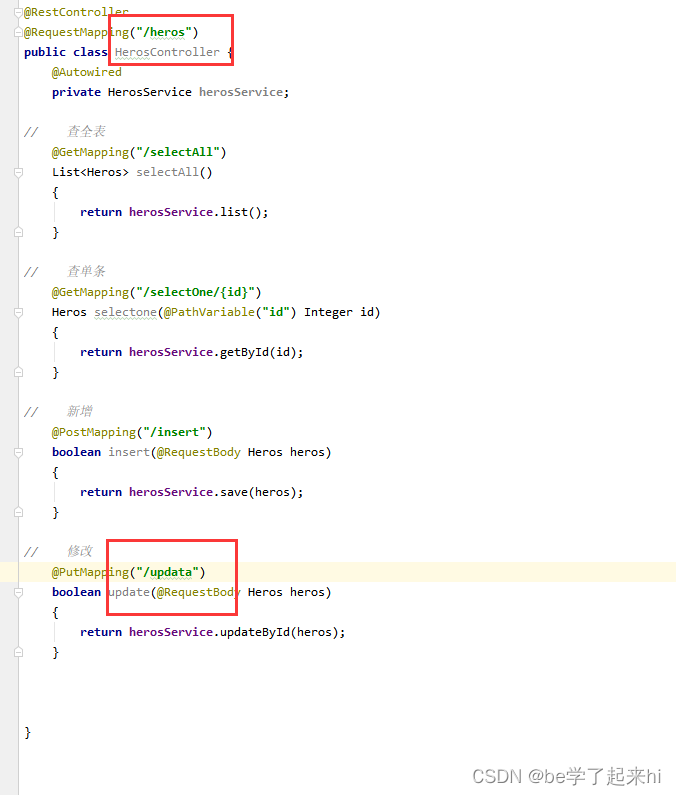Collapse the insert method fold marker
This screenshot has width=676, height=795.
[x=18, y=452]
